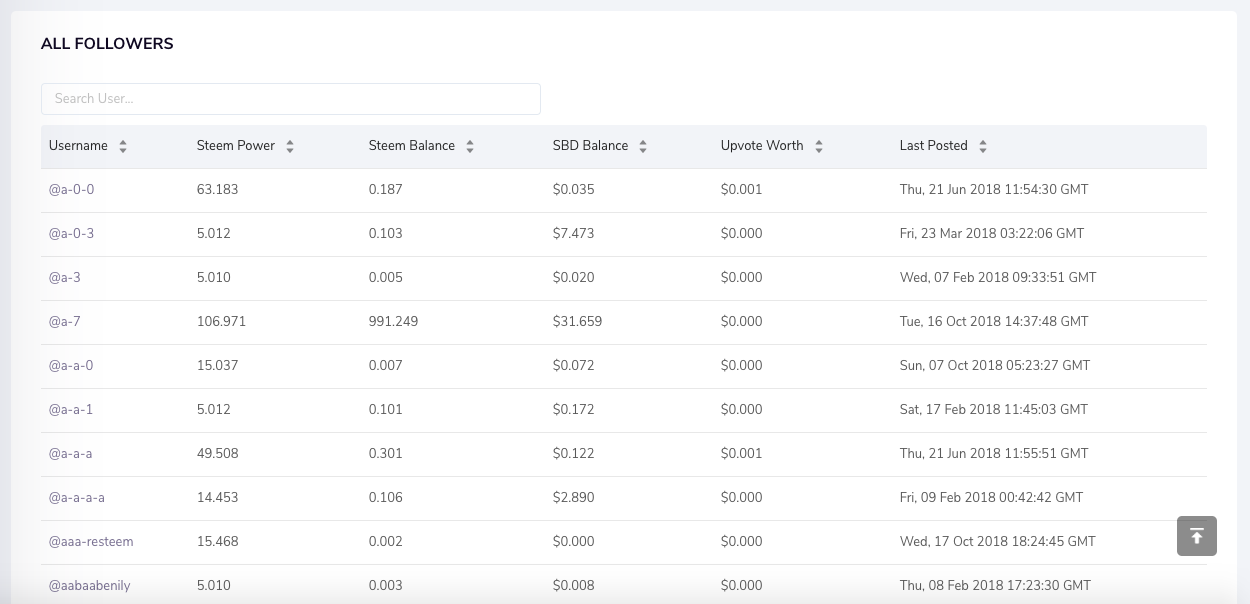This screenshot has height=604, width=1250.
Task: Click the Steem Power header label
Action: click(x=236, y=146)
